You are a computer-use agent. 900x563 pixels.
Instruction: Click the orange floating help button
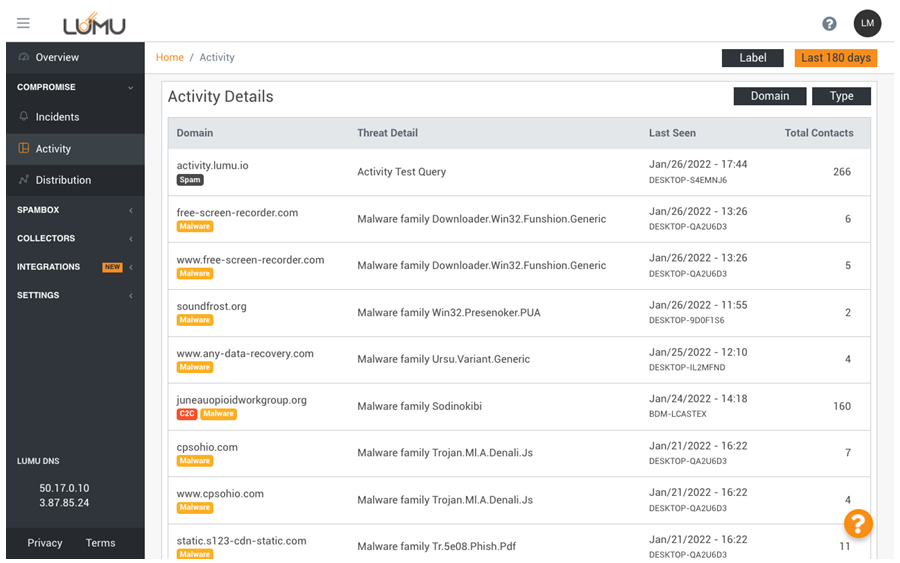point(858,523)
